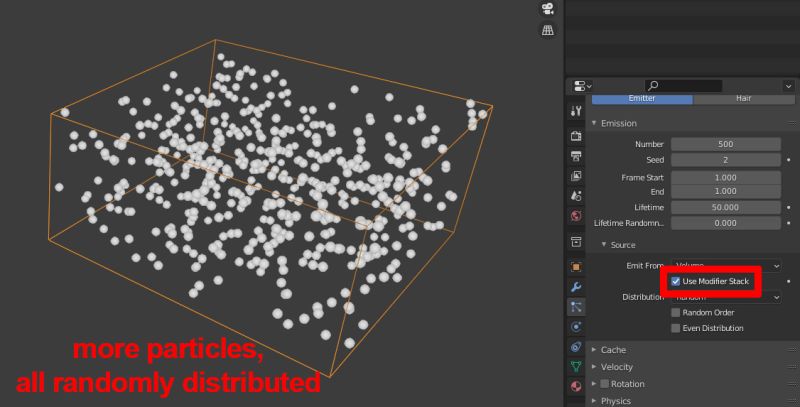Open the Particles properties tab
The width and height of the screenshot is (800, 407).
[x=576, y=307]
